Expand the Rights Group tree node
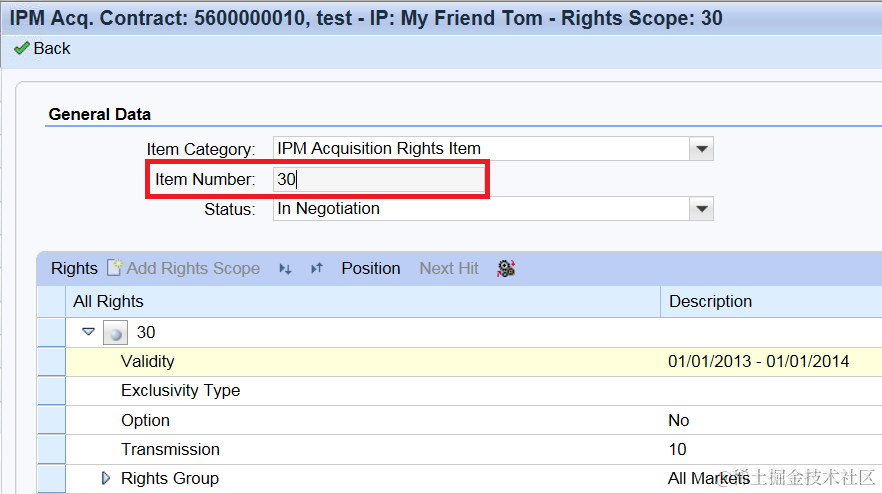 (105, 478)
